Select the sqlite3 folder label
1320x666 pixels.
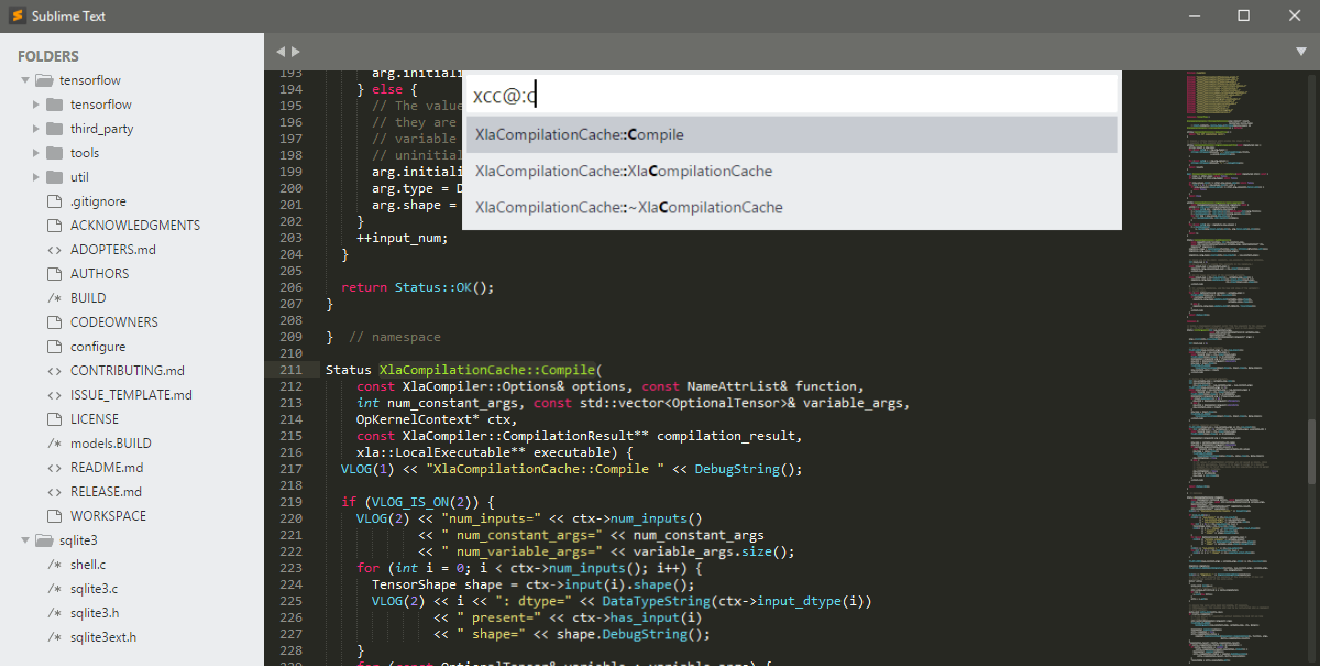tap(78, 540)
